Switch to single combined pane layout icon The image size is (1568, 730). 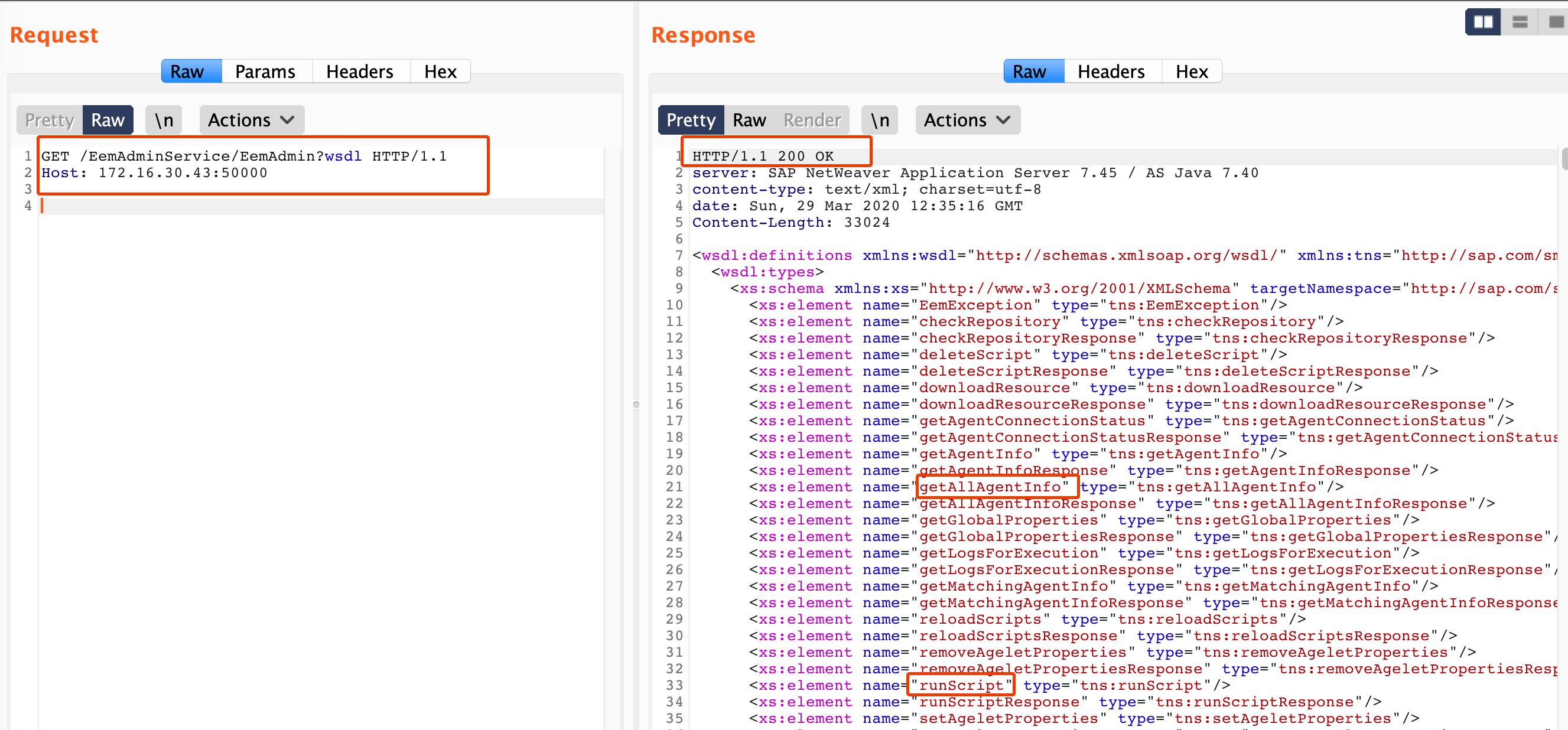click(1555, 22)
